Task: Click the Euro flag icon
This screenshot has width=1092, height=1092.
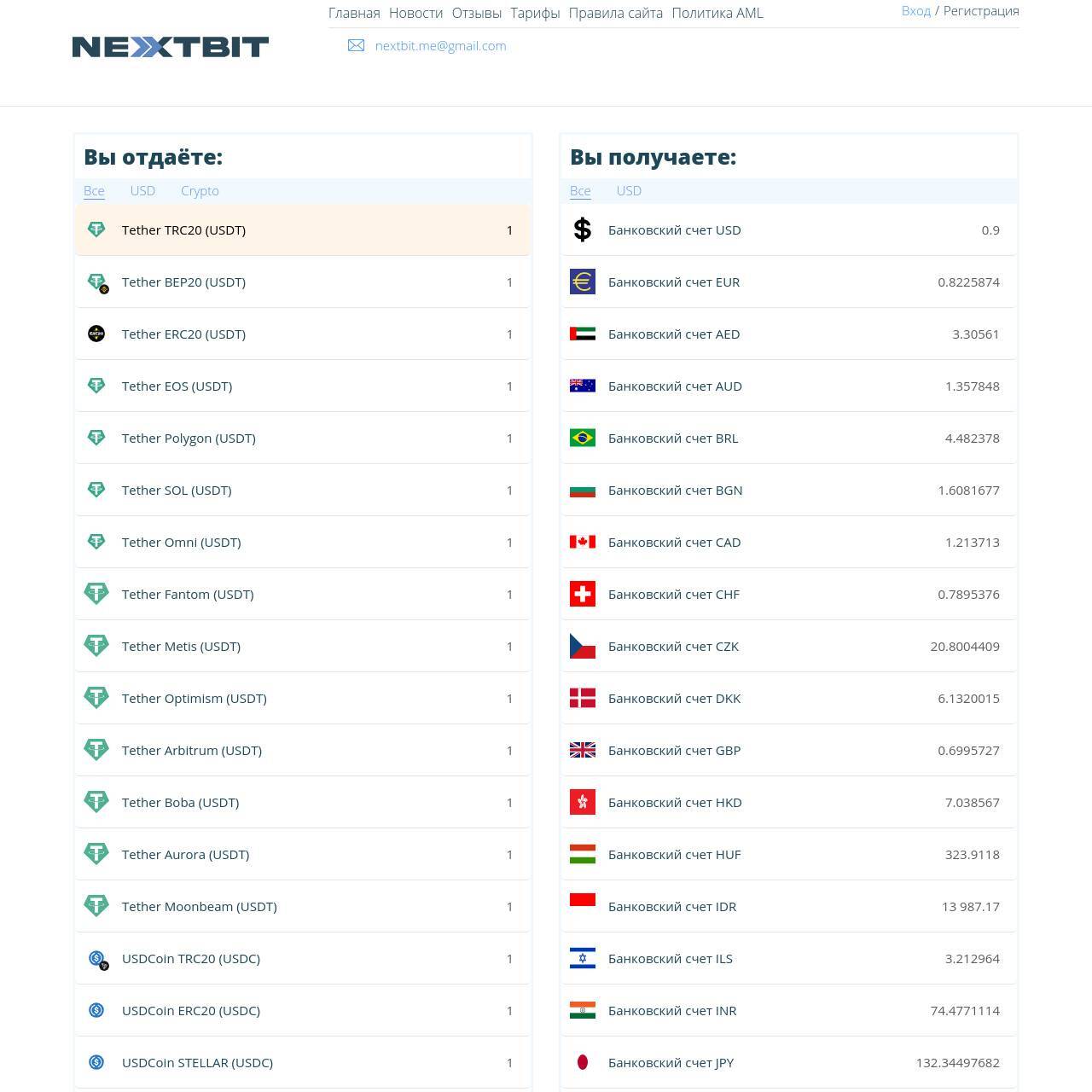Action: pos(583,282)
